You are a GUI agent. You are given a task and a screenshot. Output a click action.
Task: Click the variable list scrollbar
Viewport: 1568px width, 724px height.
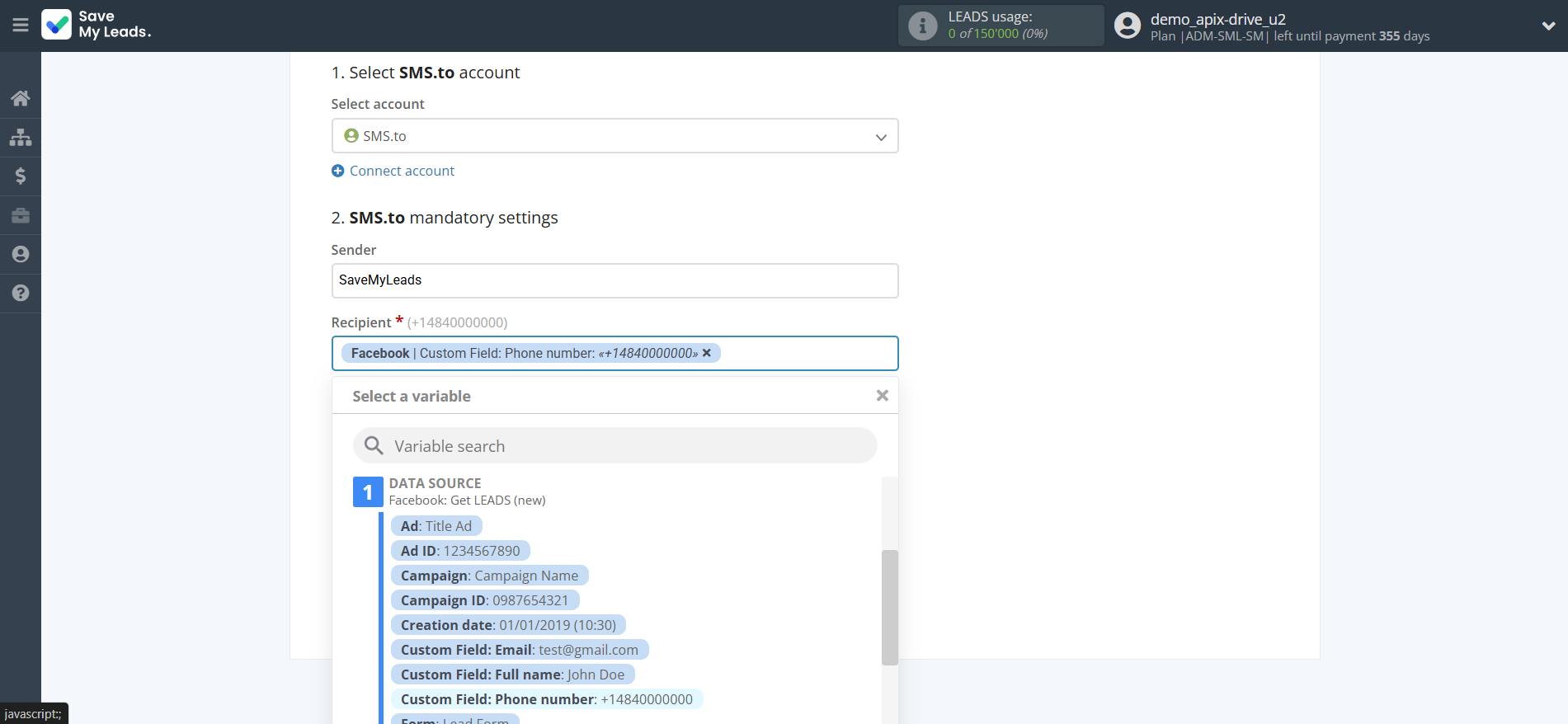pyautogui.click(x=889, y=607)
